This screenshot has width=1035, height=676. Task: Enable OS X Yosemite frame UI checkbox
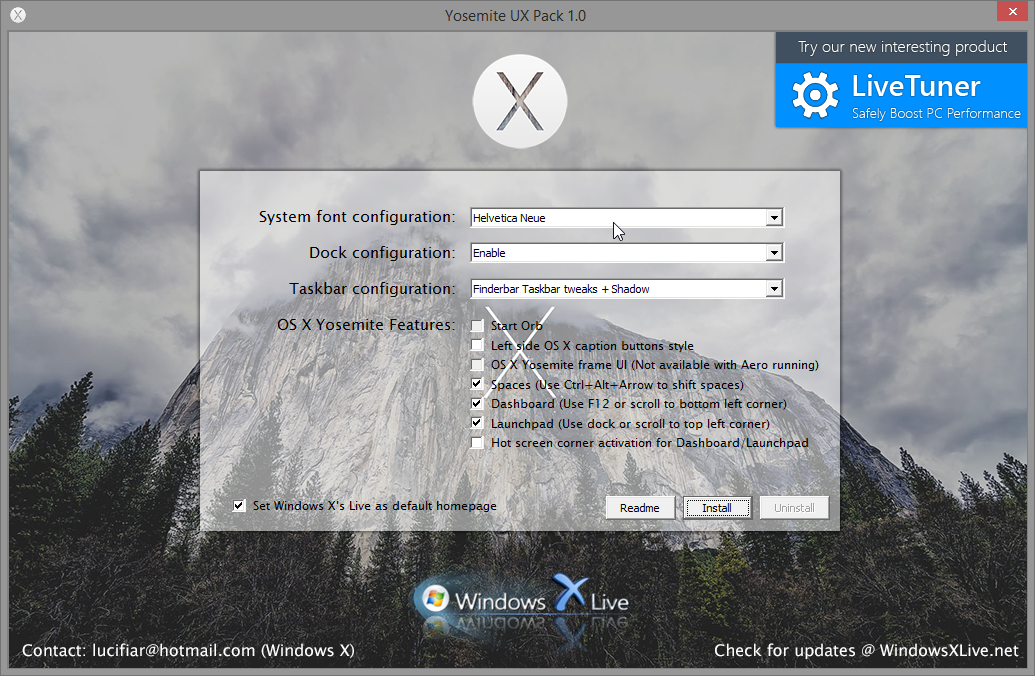click(477, 364)
